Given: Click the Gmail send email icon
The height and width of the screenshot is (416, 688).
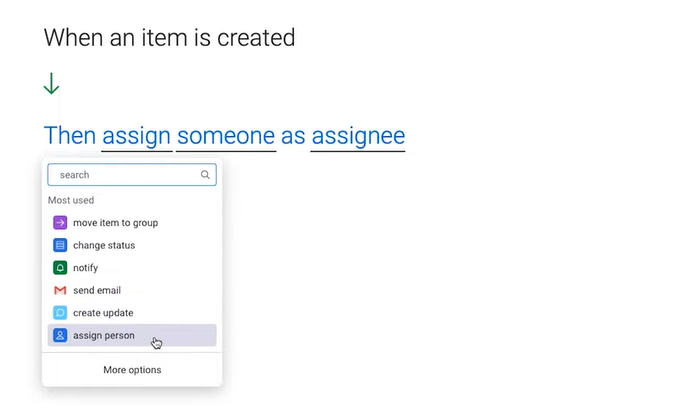Looking at the screenshot, I should pyautogui.click(x=60, y=290).
